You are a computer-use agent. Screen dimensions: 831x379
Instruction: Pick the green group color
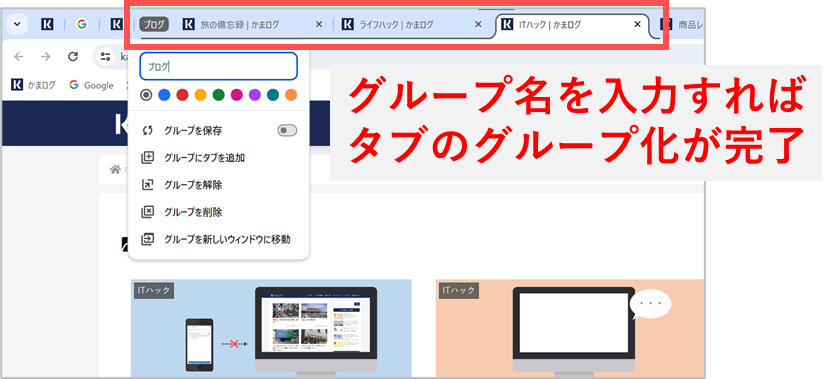[218, 95]
